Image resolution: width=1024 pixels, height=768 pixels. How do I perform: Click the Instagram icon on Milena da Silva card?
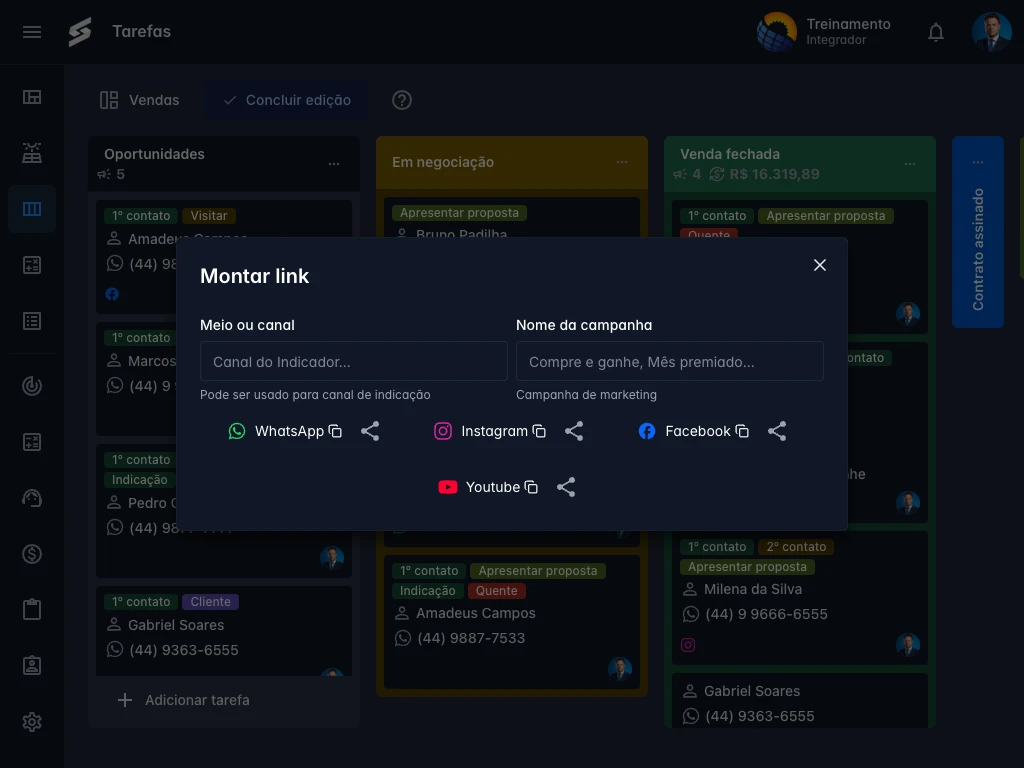coord(688,645)
